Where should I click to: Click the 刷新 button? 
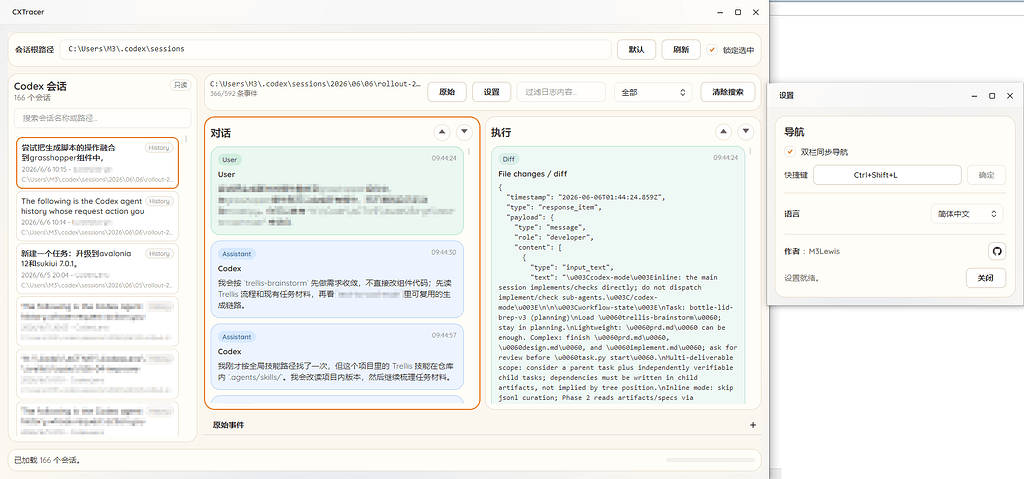tap(681, 50)
